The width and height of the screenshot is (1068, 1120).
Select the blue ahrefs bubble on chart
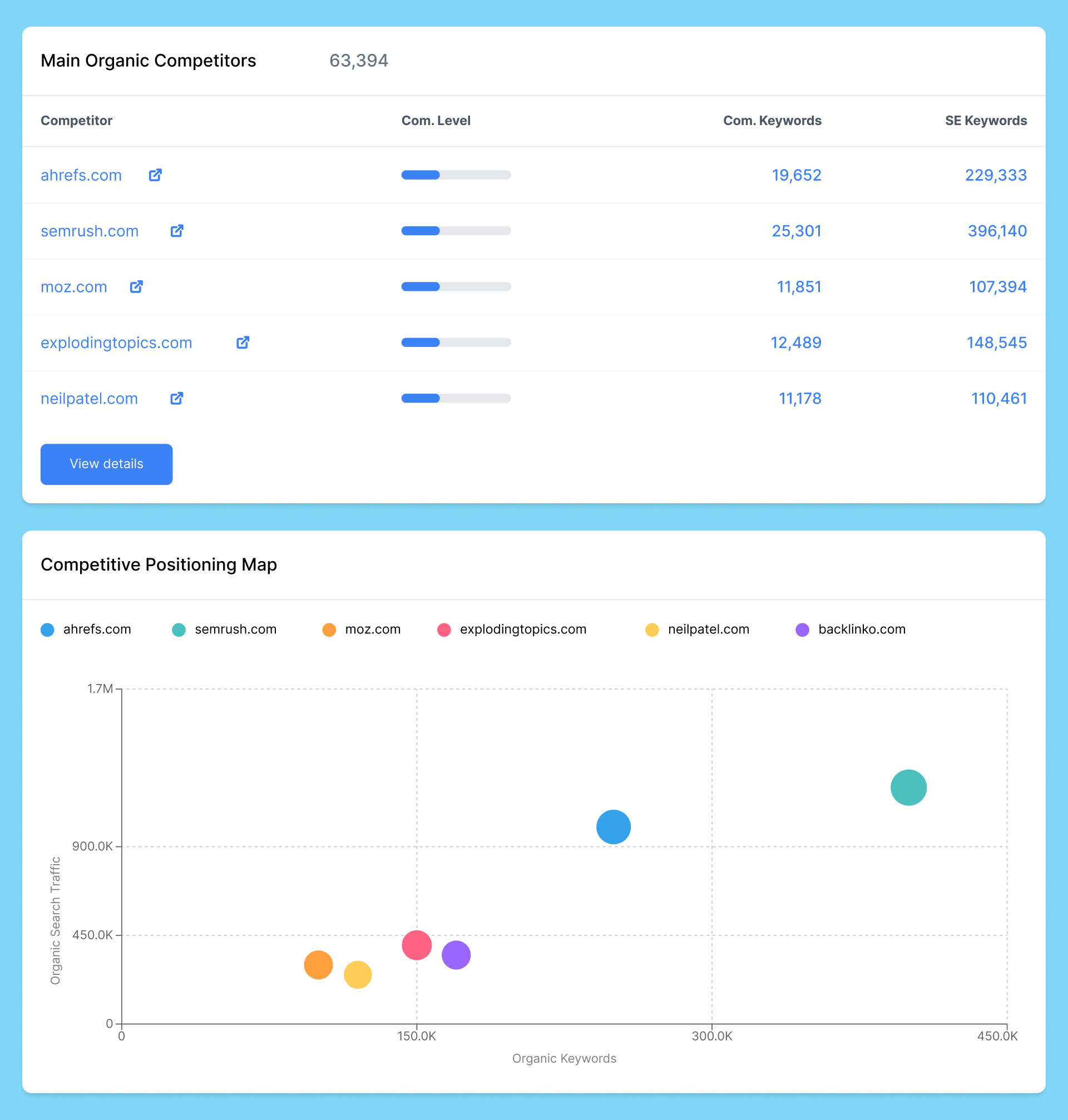(614, 827)
